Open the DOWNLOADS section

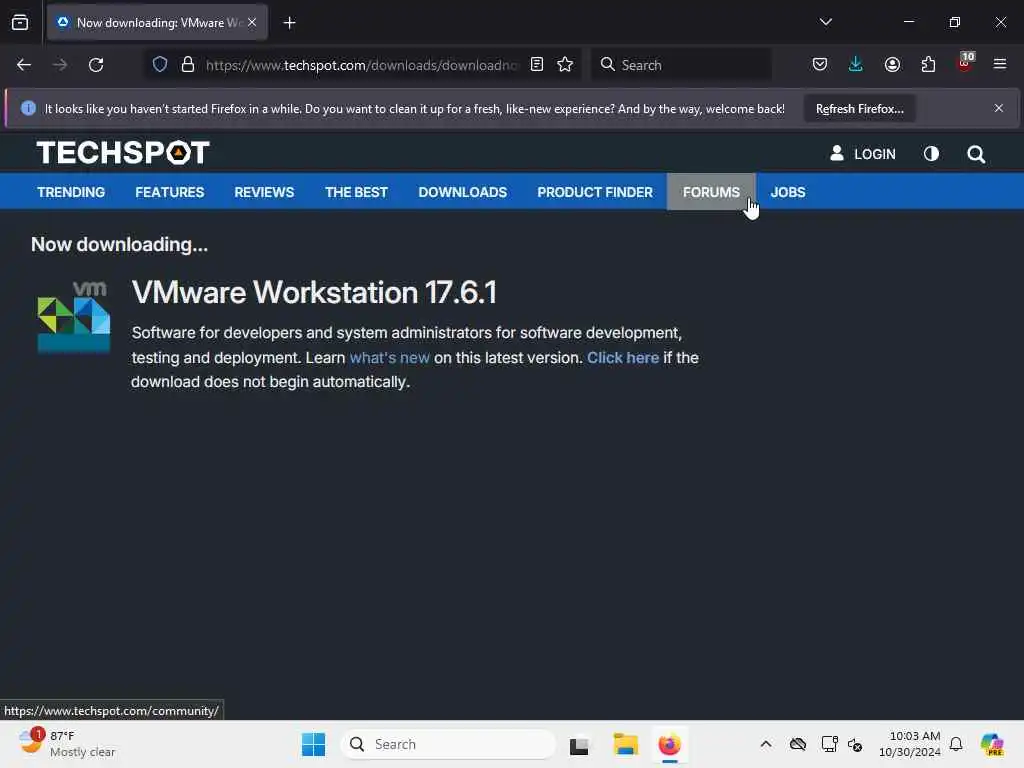[462, 192]
